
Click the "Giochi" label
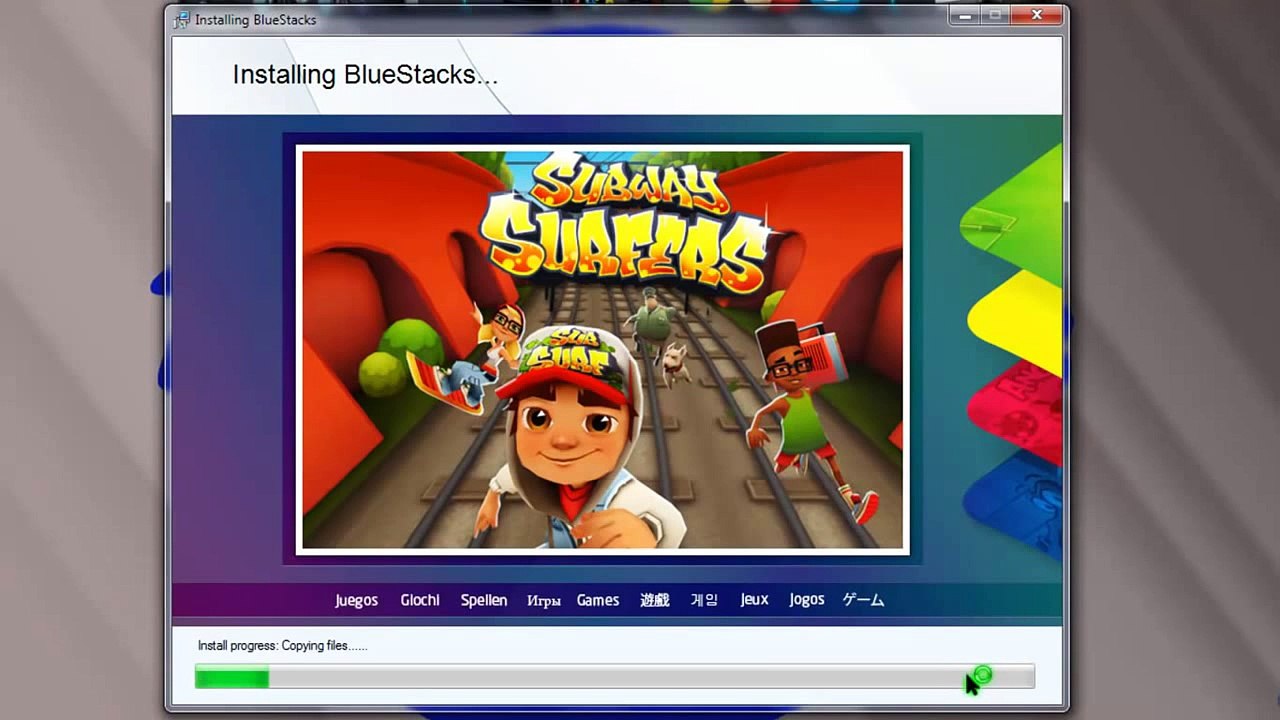[420, 600]
